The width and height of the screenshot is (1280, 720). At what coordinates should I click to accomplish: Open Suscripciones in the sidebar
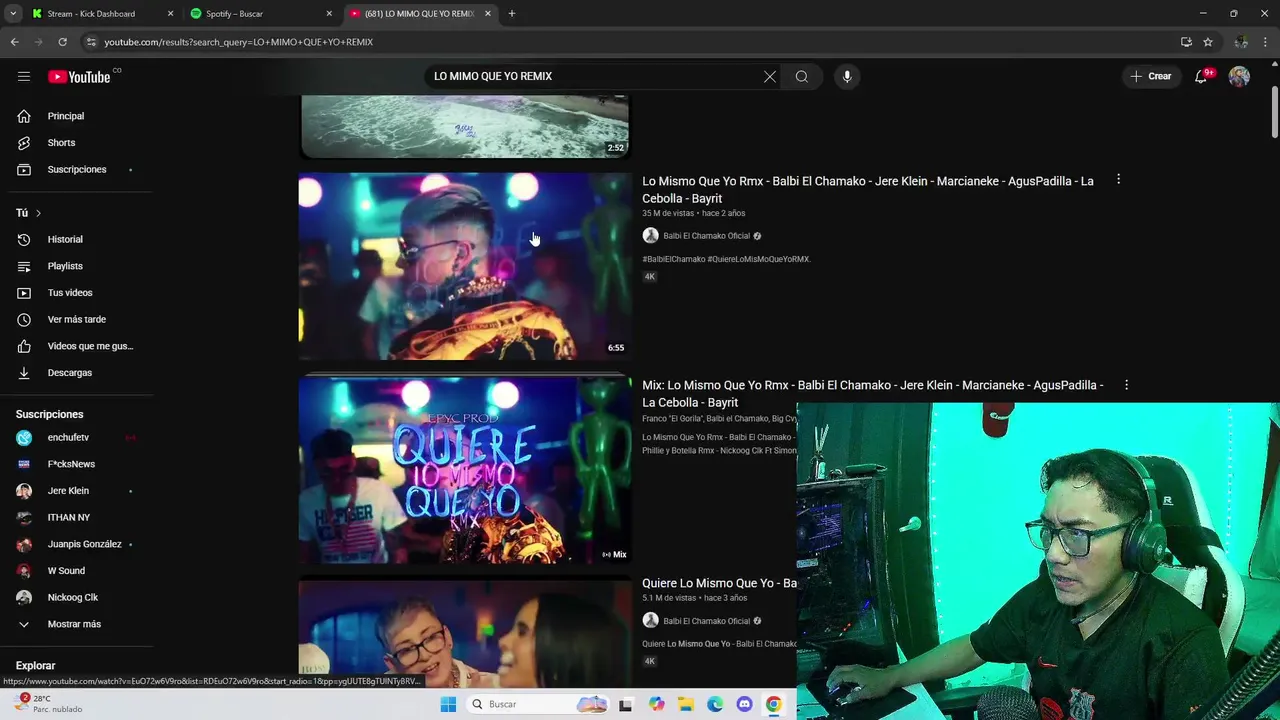pos(78,169)
